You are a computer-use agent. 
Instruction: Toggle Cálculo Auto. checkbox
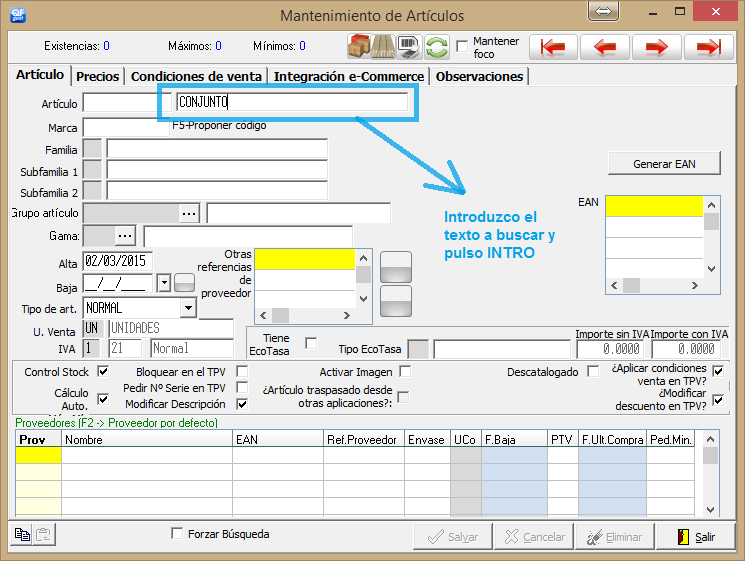[x=103, y=399]
